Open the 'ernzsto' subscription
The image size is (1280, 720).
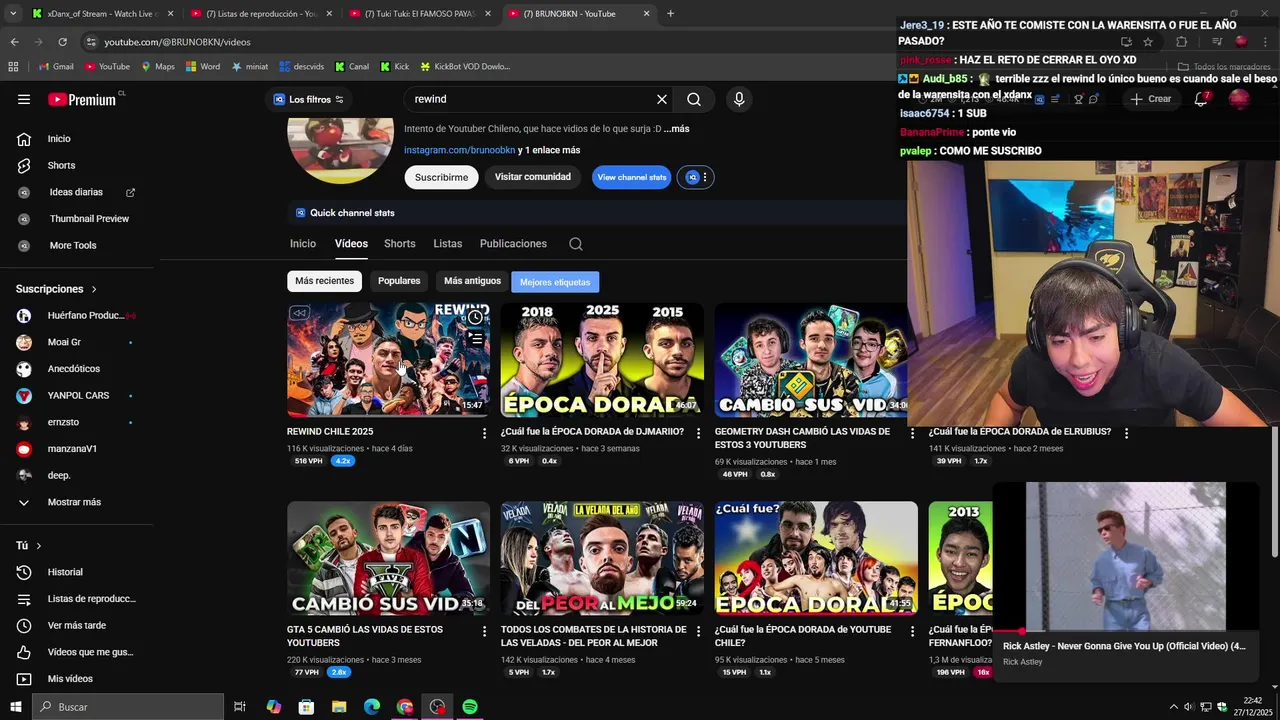click(63, 422)
